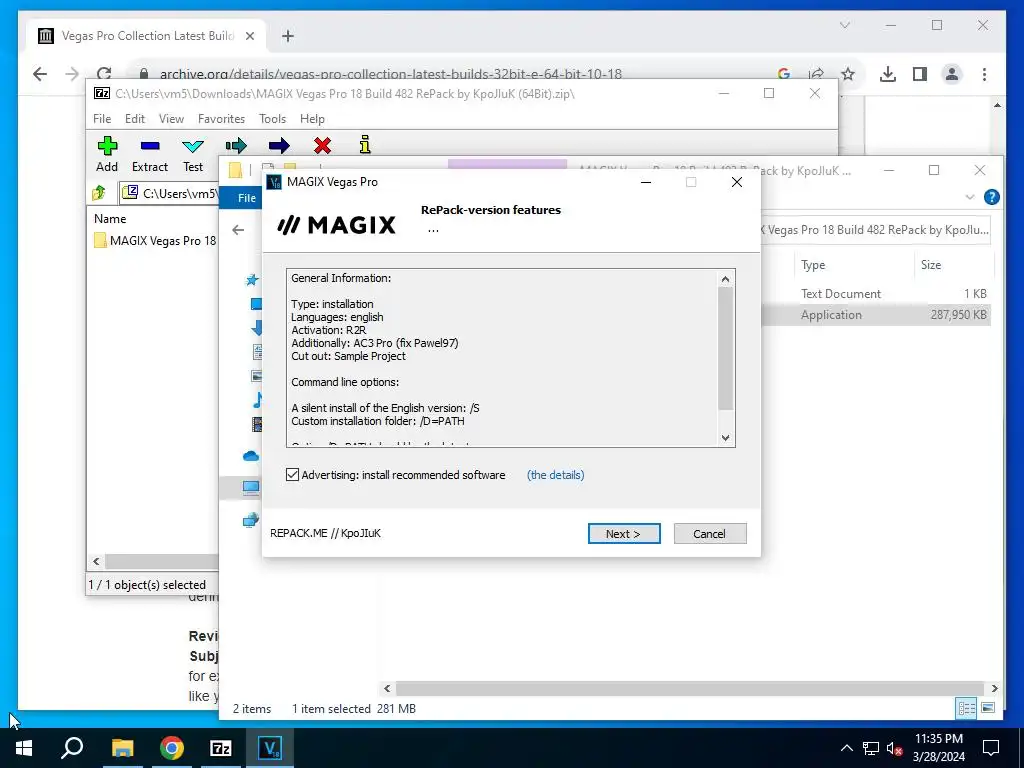The width and height of the screenshot is (1024, 768).
Task: Open Windows Start menu
Action: (24, 748)
